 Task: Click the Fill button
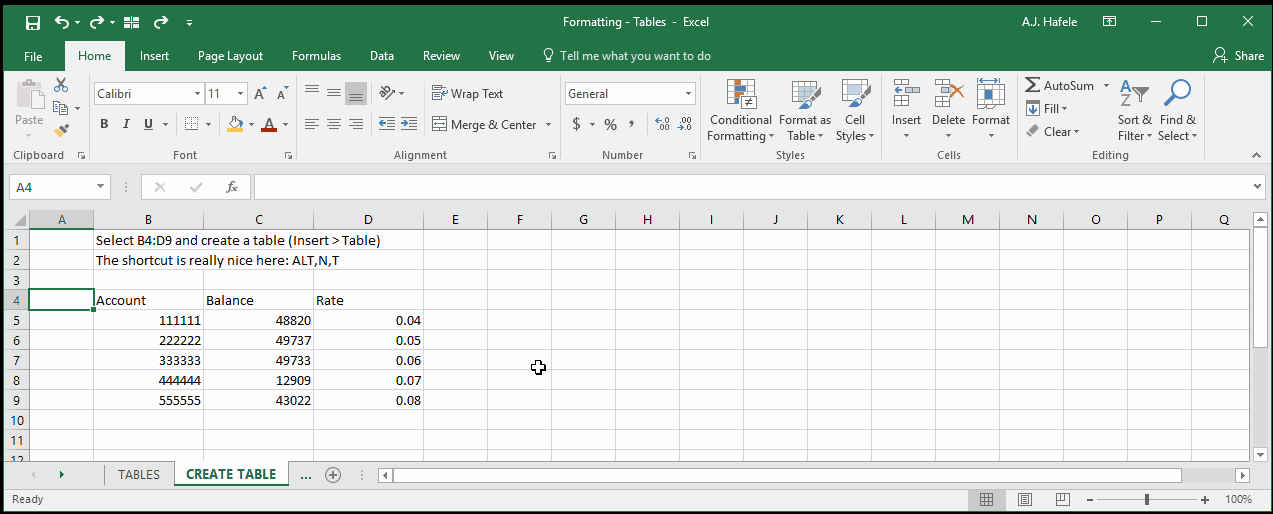point(1046,108)
